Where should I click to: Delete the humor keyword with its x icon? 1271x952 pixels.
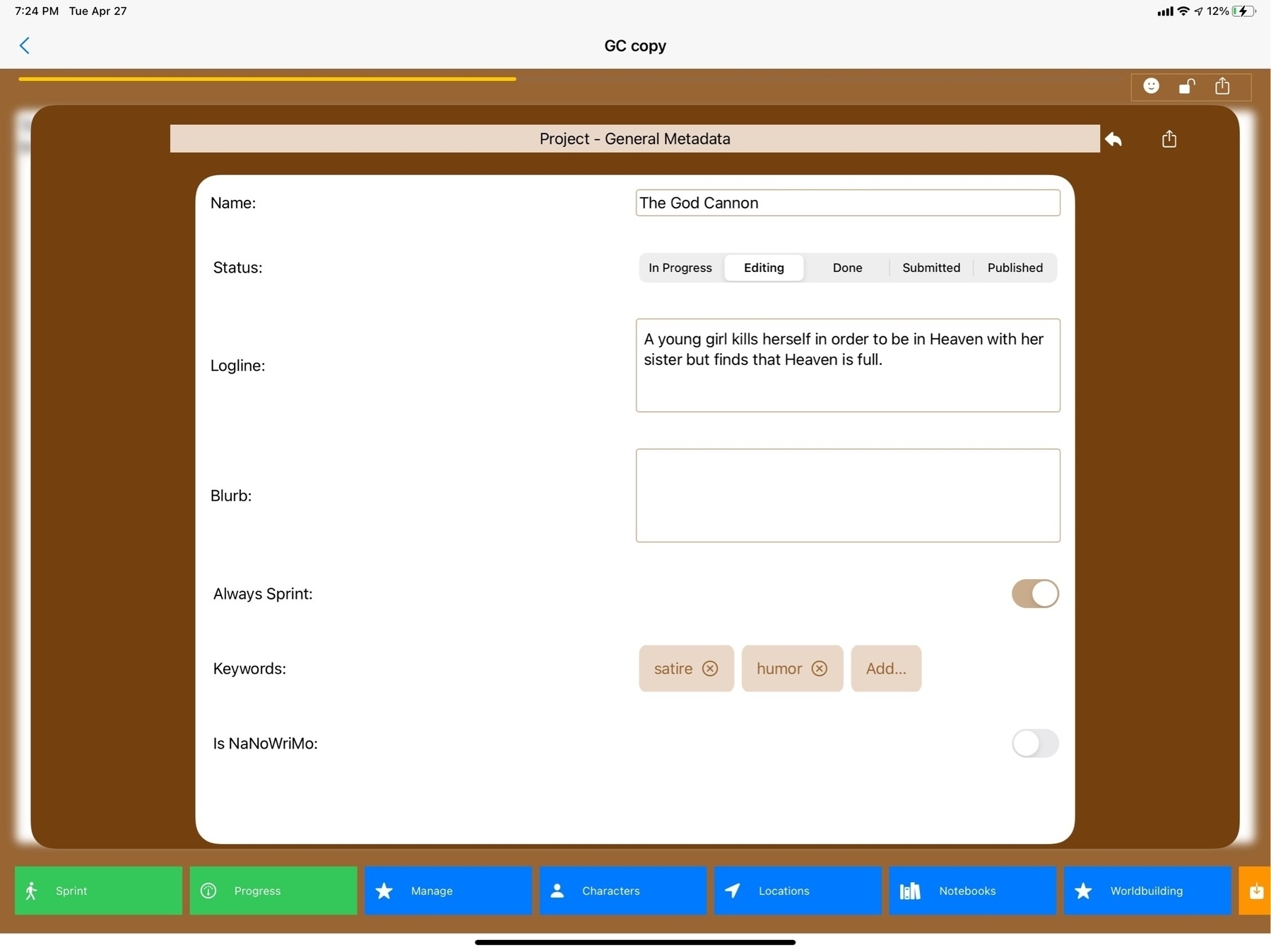tap(819, 668)
